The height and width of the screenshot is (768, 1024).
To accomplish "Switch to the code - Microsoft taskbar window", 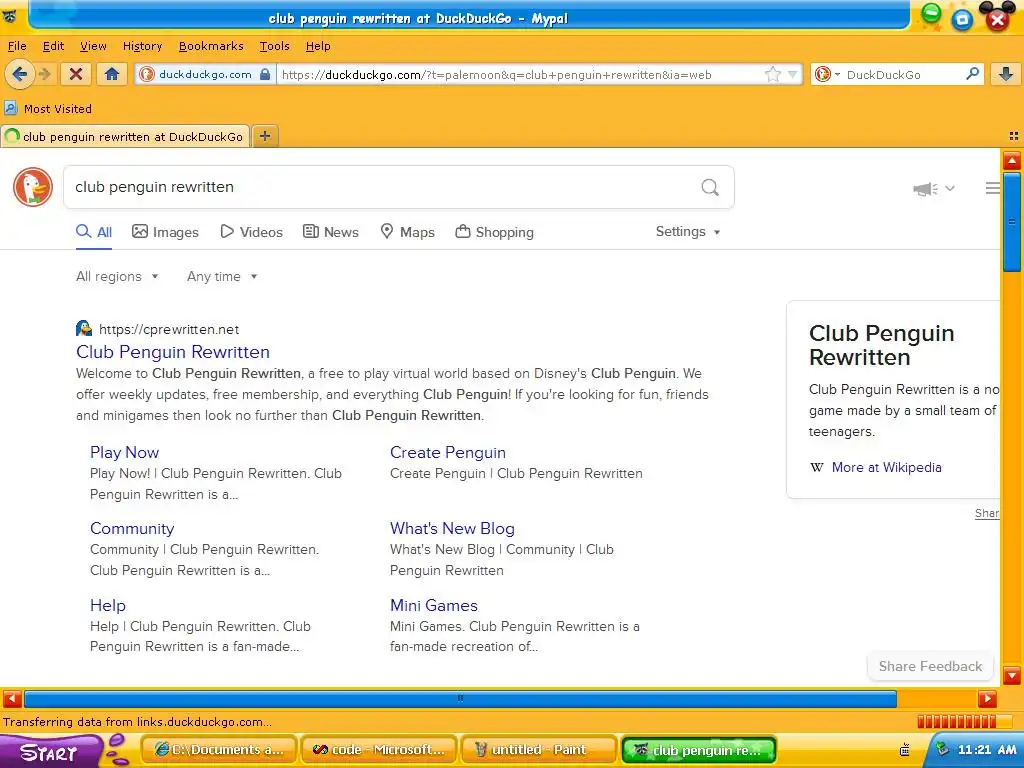I will pyautogui.click(x=379, y=750).
